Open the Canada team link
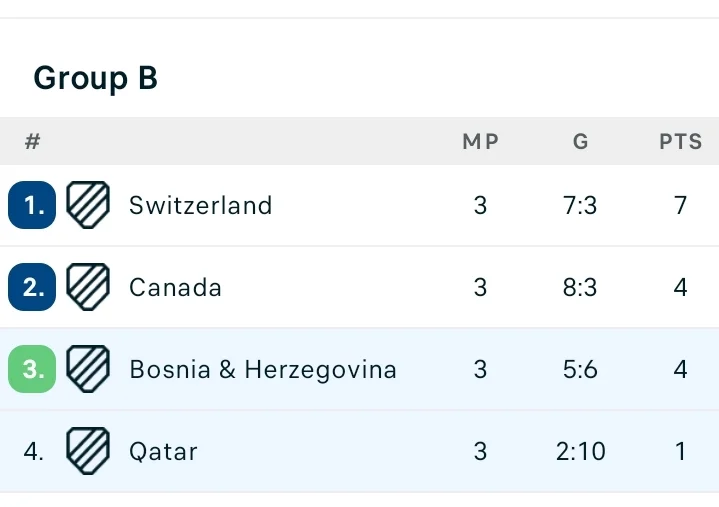The image size is (719, 507). 175,288
